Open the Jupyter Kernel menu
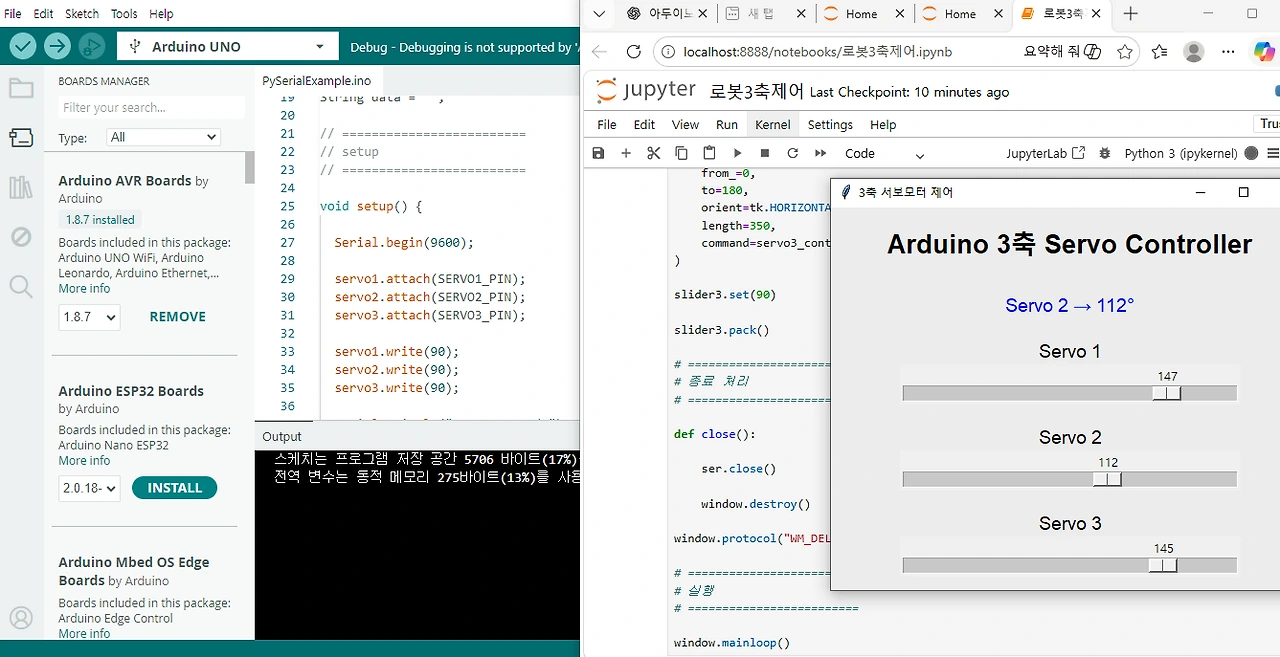Image resolution: width=1280 pixels, height=657 pixels. click(773, 125)
